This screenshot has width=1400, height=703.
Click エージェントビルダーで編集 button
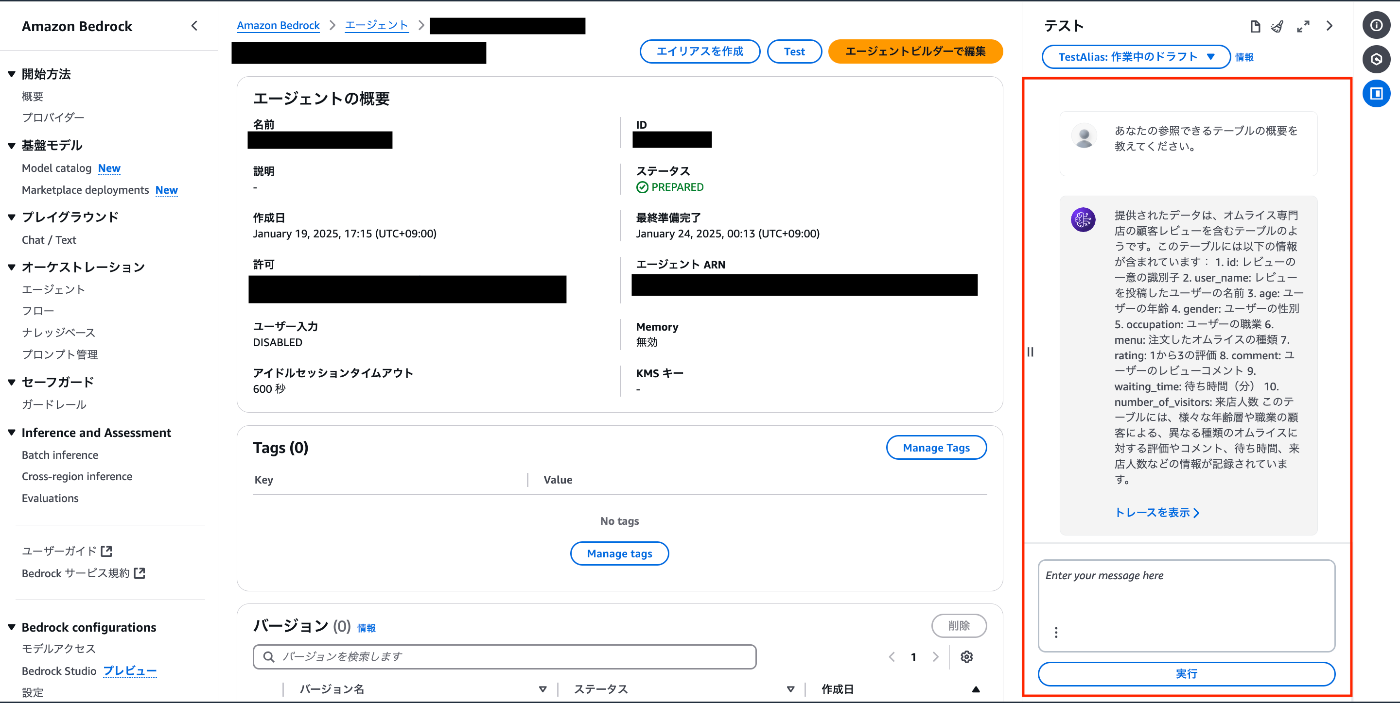tap(916, 52)
